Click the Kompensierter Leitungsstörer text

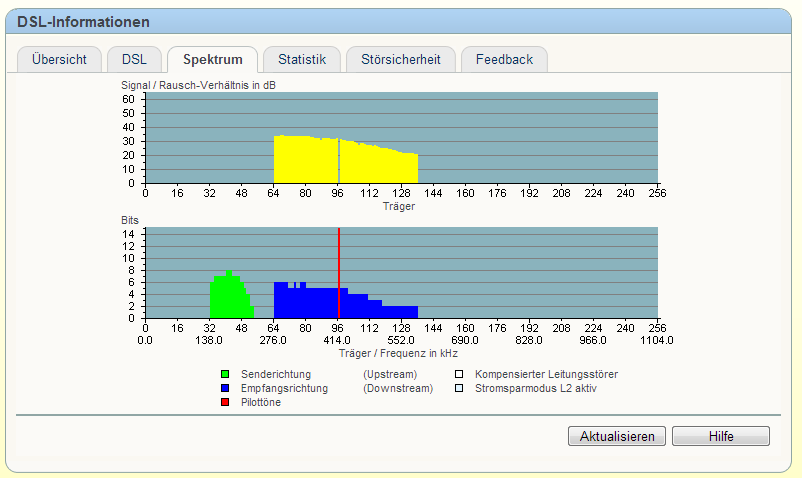(546, 374)
